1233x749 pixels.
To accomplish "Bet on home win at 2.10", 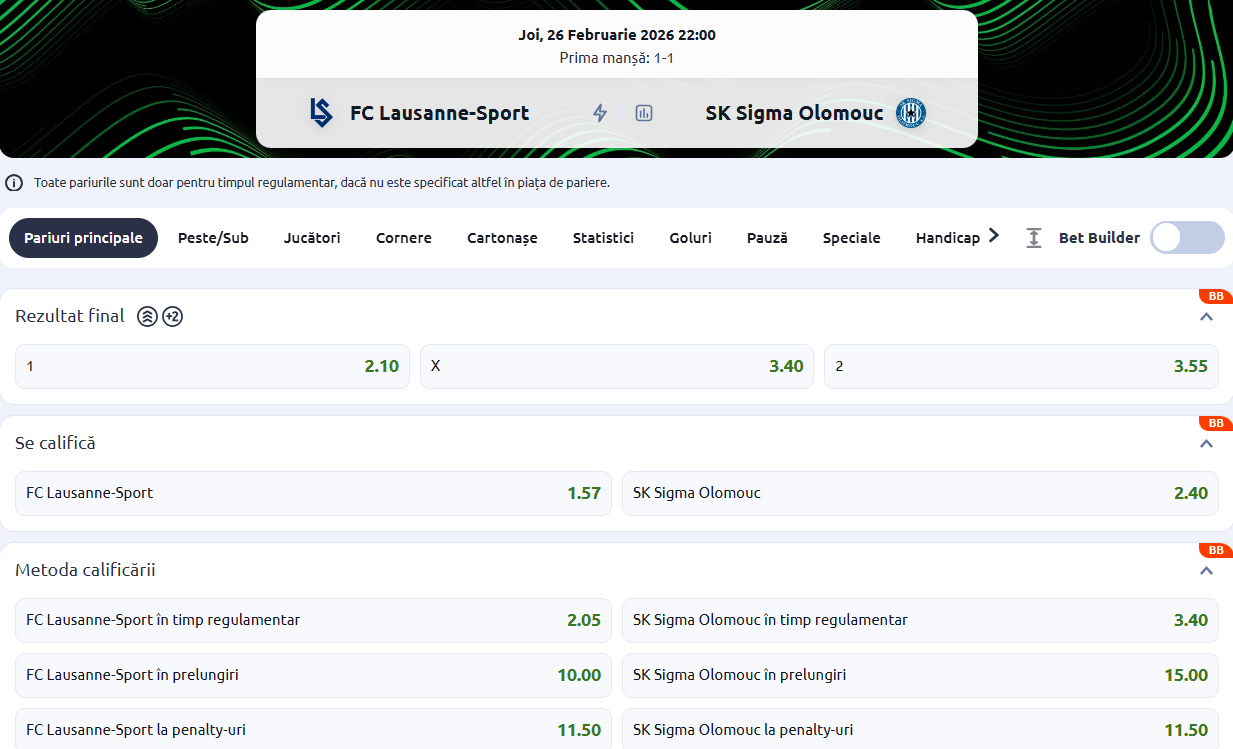I will pos(212,367).
